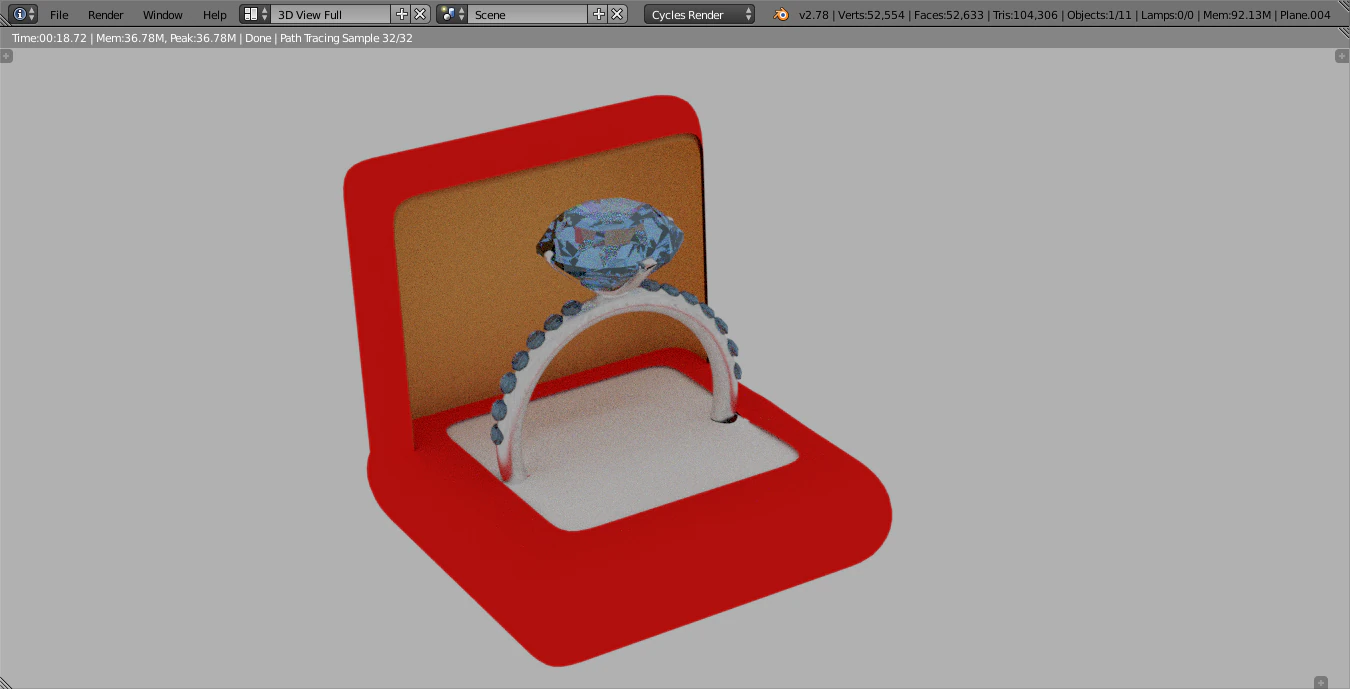Viewport: 1350px width, 689px height.
Task: Open the Cycles Render engine dropdown
Action: click(x=699, y=15)
